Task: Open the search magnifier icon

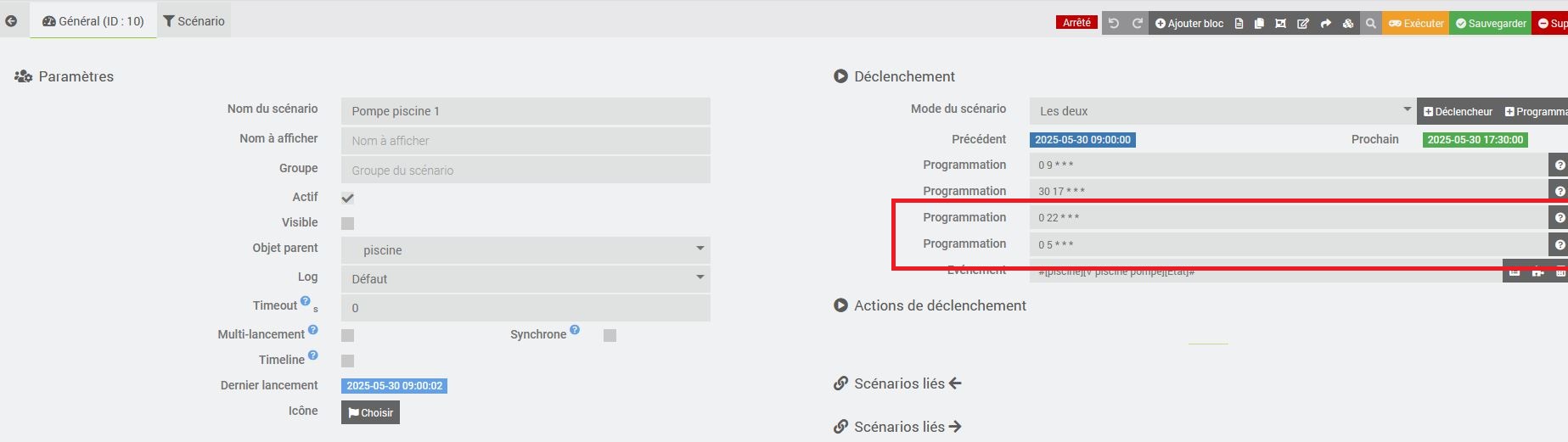Action: [1370, 24]
